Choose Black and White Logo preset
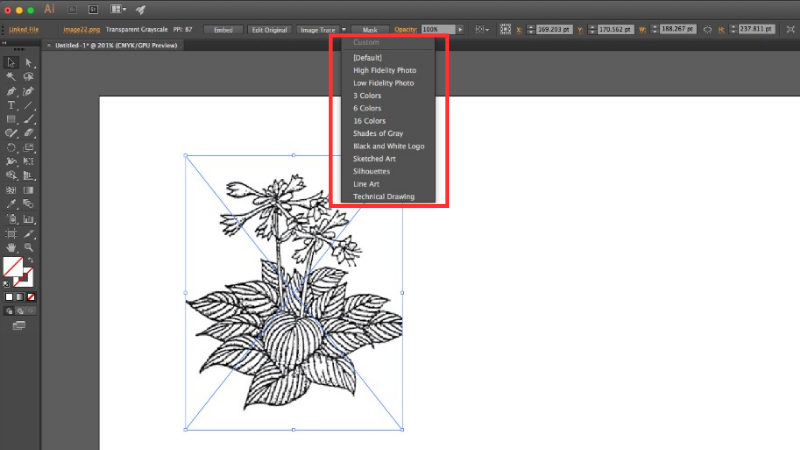This screenshot has width=800, height=450. [x=388, y=146]
